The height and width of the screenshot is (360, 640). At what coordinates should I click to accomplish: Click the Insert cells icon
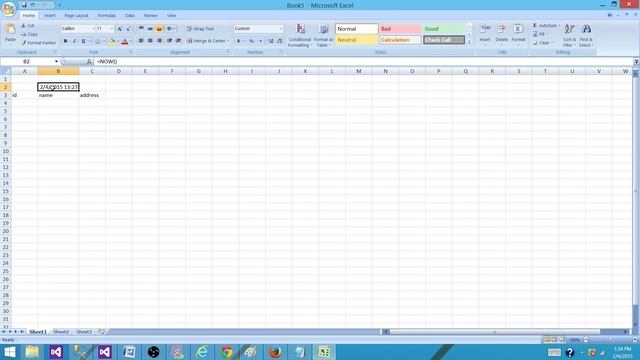point(485,29)
